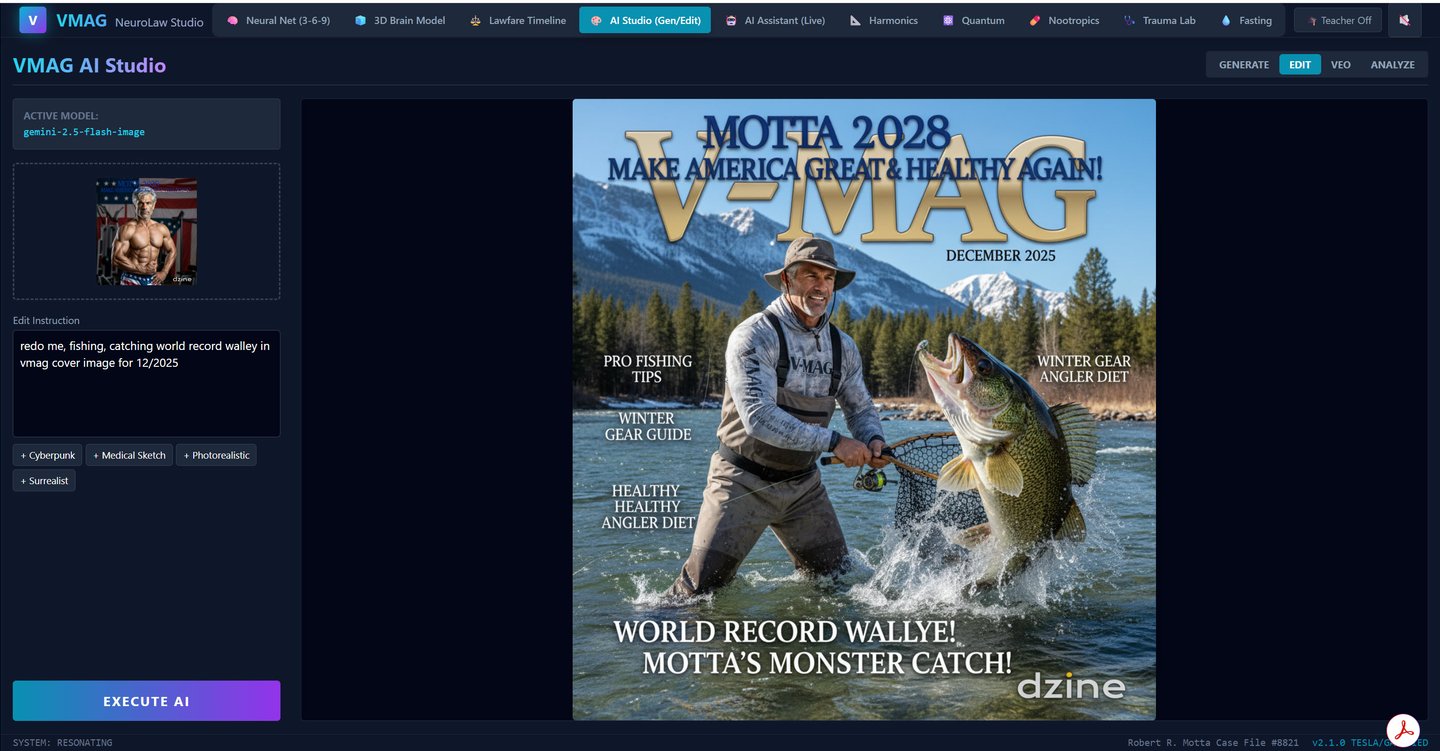This screenshot has height=751, width=1440.
Task: Switch to the ANALYZE mode
Action: [1393, 65]
